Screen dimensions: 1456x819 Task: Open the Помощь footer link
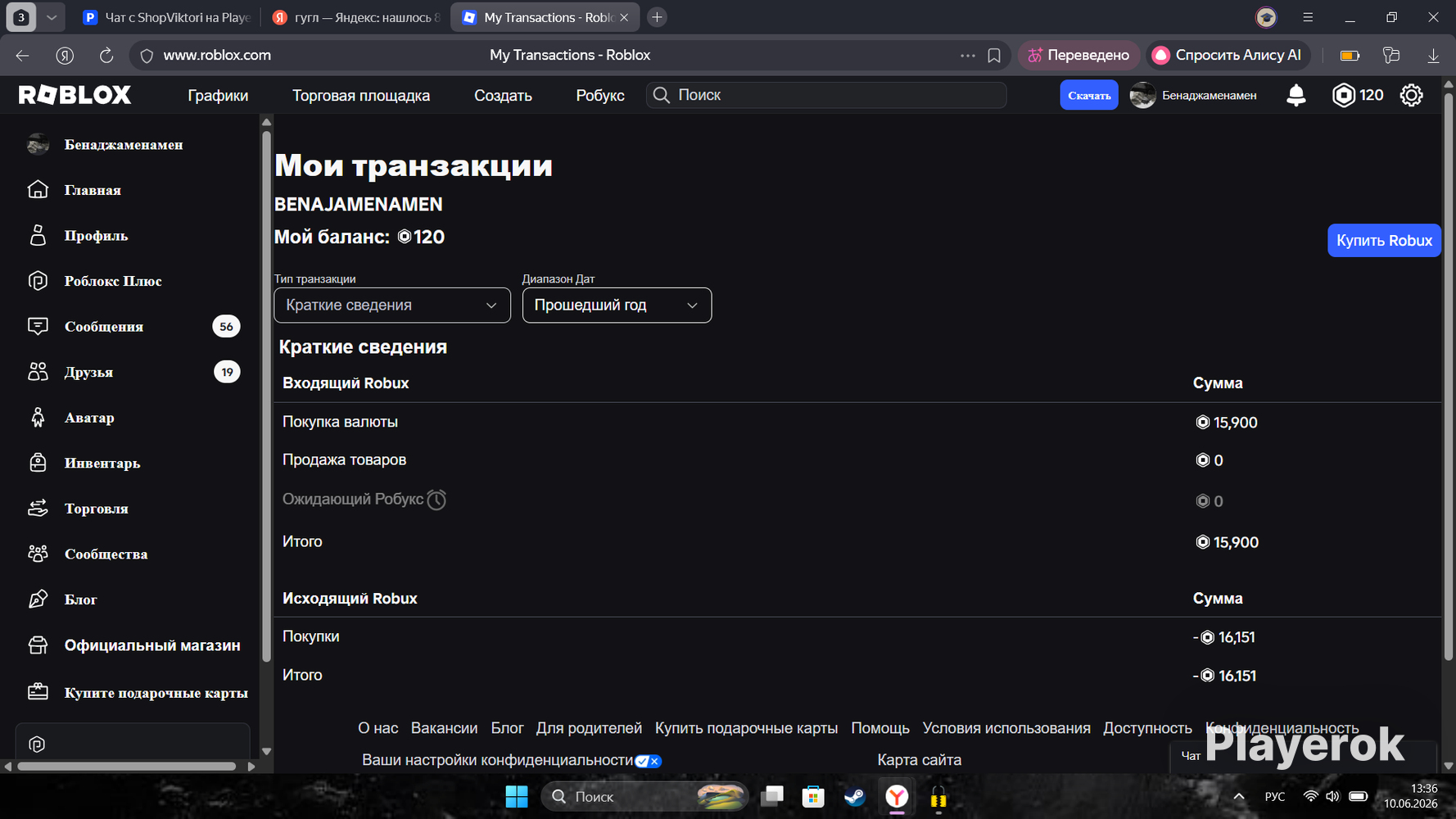pos(880,728)
